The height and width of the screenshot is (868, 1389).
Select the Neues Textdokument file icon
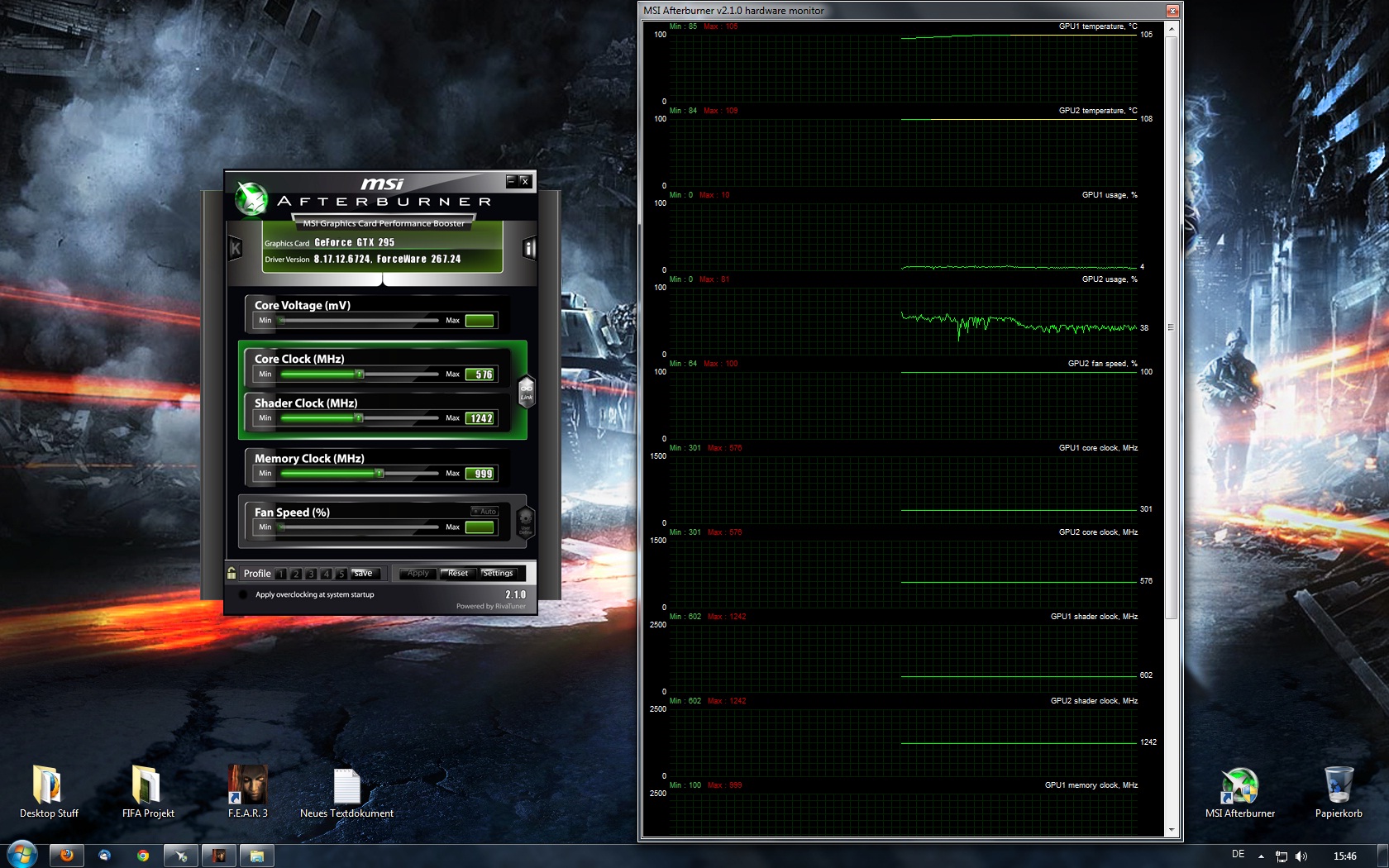pos(346,792)
